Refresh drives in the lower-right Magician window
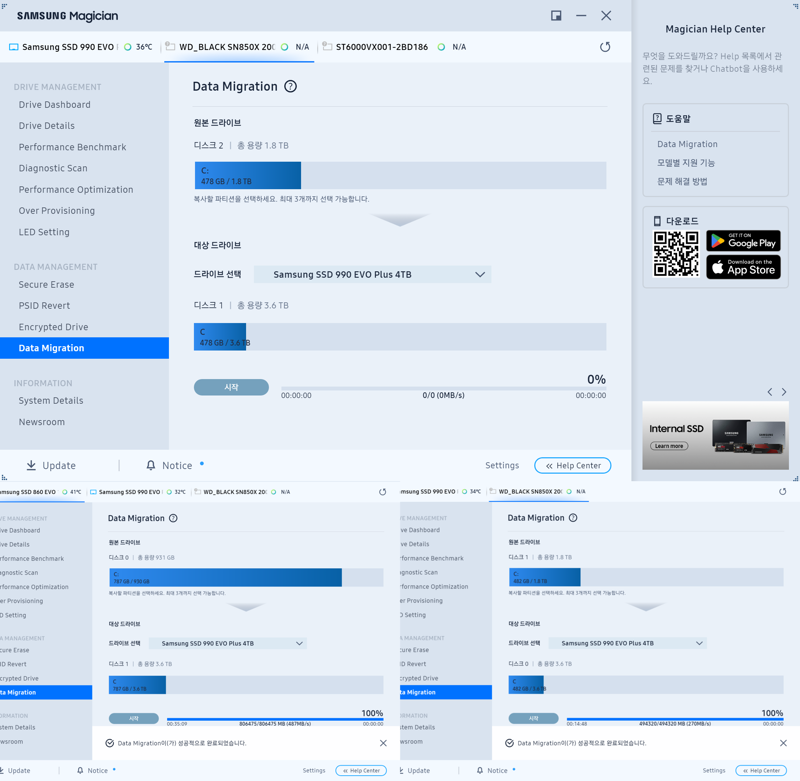 783,492
